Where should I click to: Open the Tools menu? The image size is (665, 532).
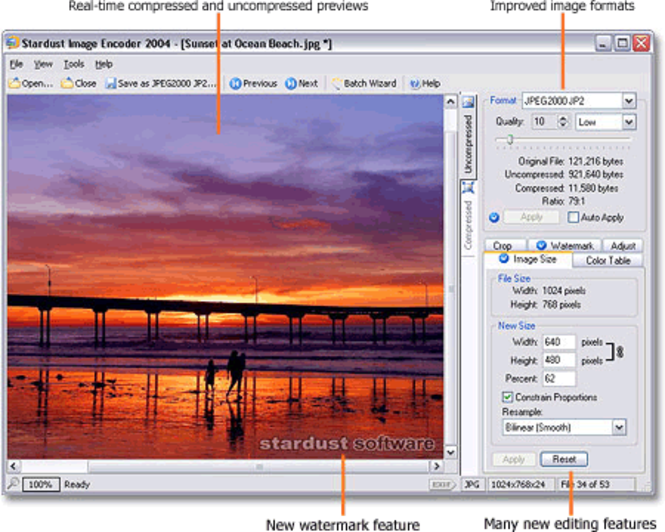(x=74, y=64)
